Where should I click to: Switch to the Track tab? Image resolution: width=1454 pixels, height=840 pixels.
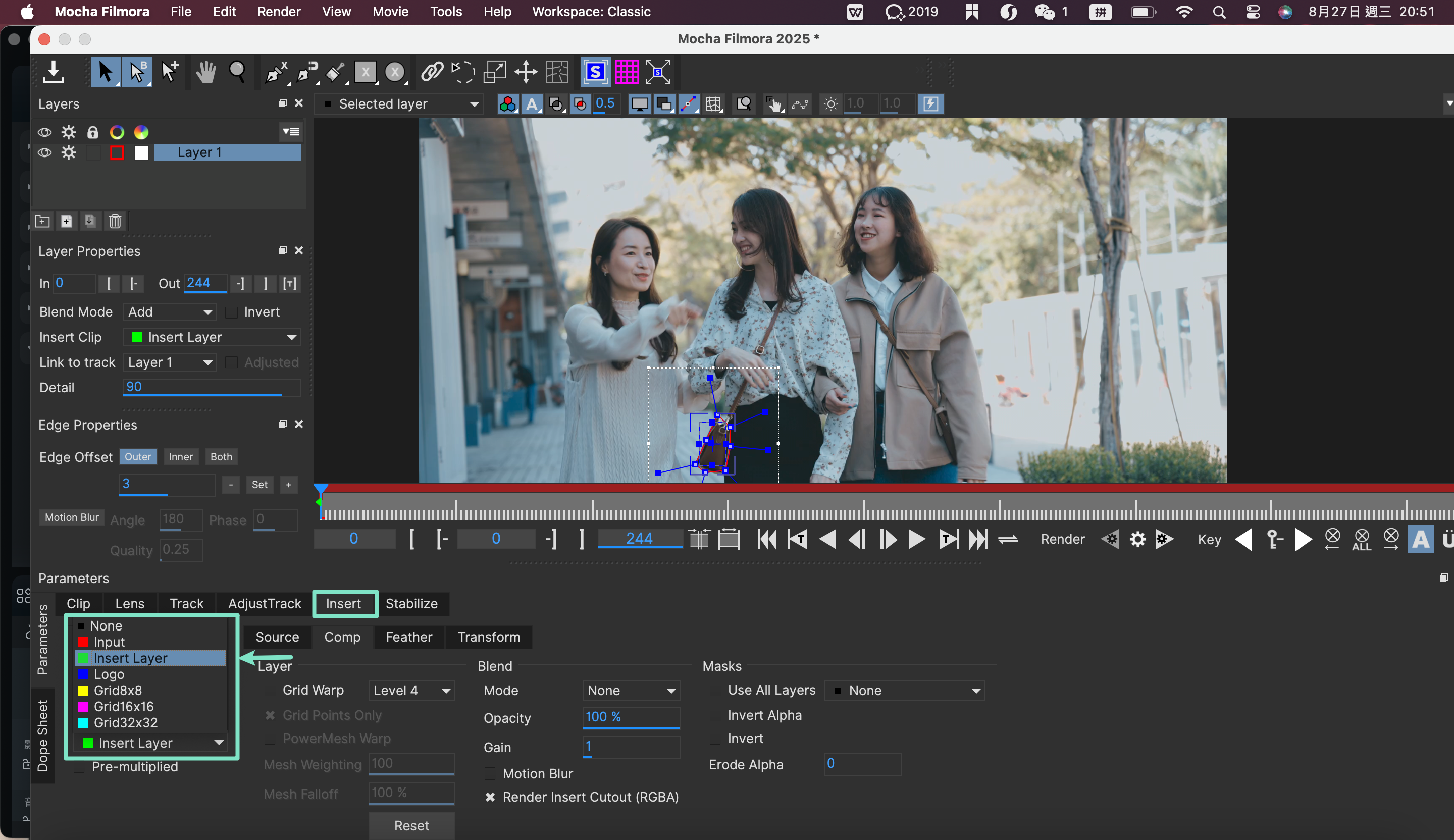(x=186, y=603)
